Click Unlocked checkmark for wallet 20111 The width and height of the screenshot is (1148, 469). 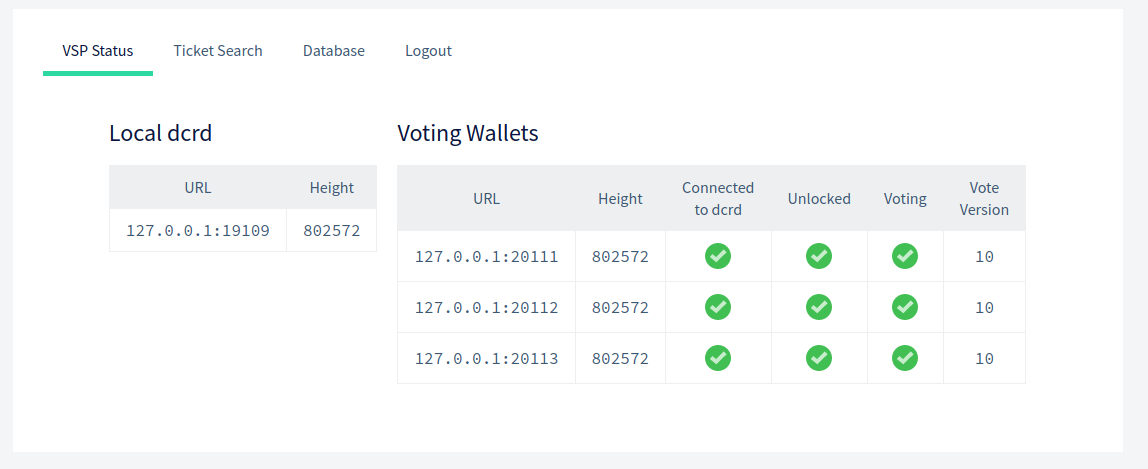point(819,256)
